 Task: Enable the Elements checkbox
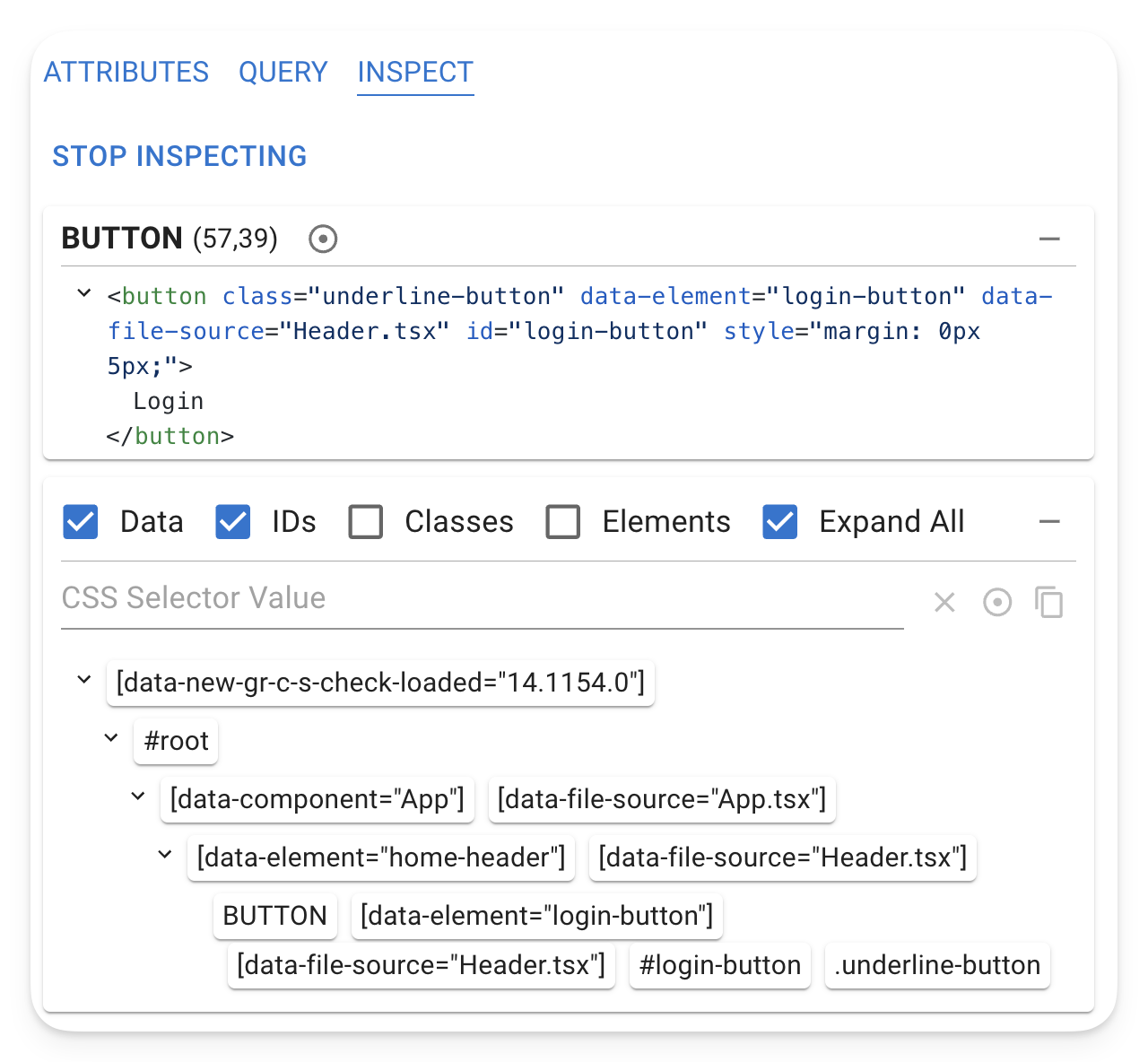coord(563,522)
